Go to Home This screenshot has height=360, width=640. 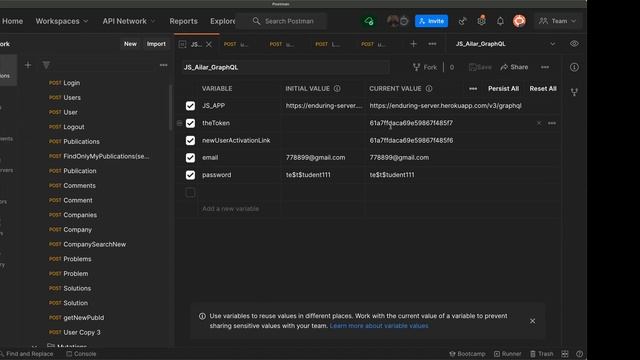(12, 21)
